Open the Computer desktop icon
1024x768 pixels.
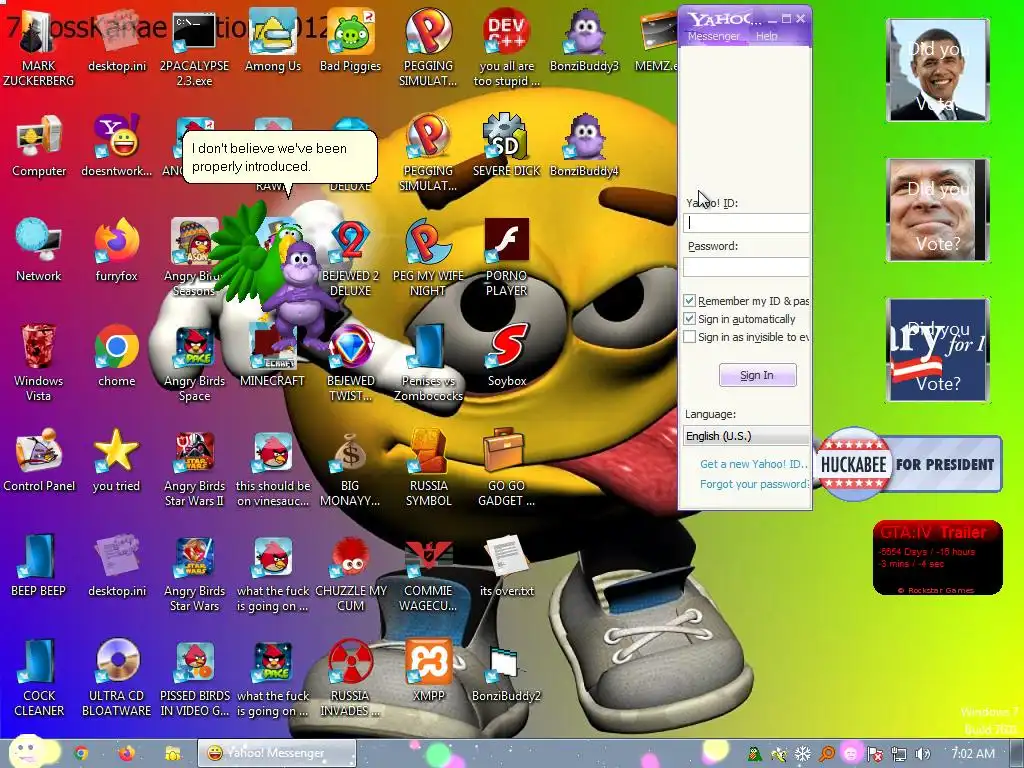coord(39,146)
